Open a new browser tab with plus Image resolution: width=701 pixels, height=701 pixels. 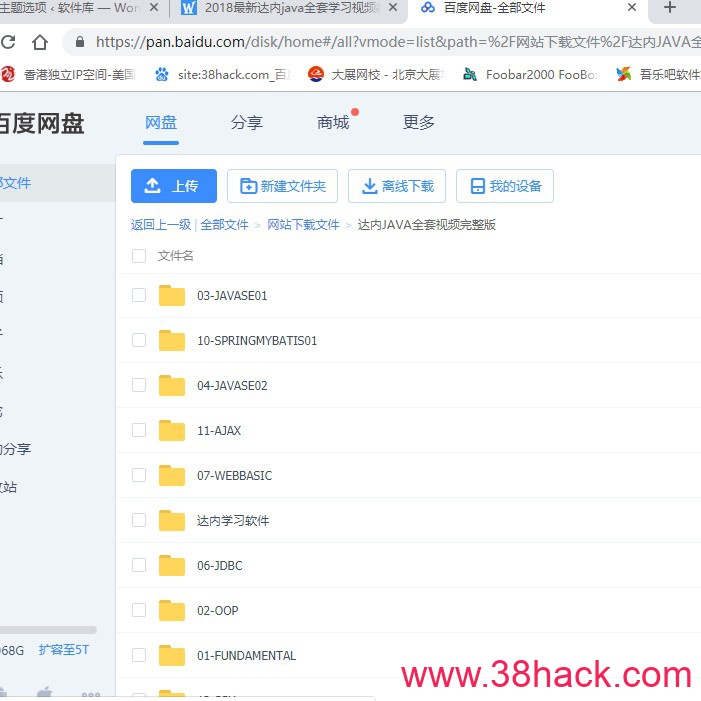(669, 8)
